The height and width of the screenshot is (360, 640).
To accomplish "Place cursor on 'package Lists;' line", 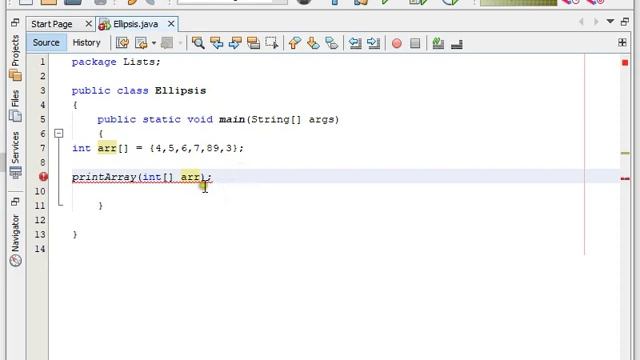I will (116, 62).
